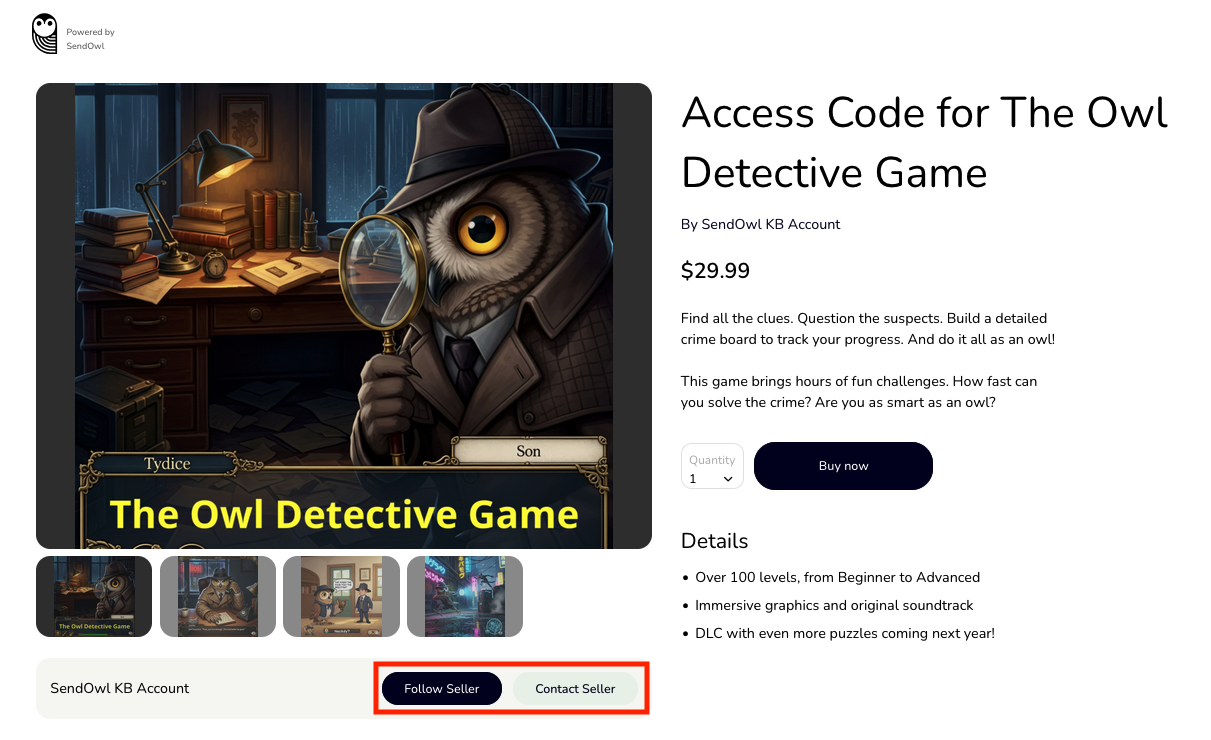The image size is (1211, 740).
Task: Click the Find all the clues description paragraph
Action: click(868, 329)
